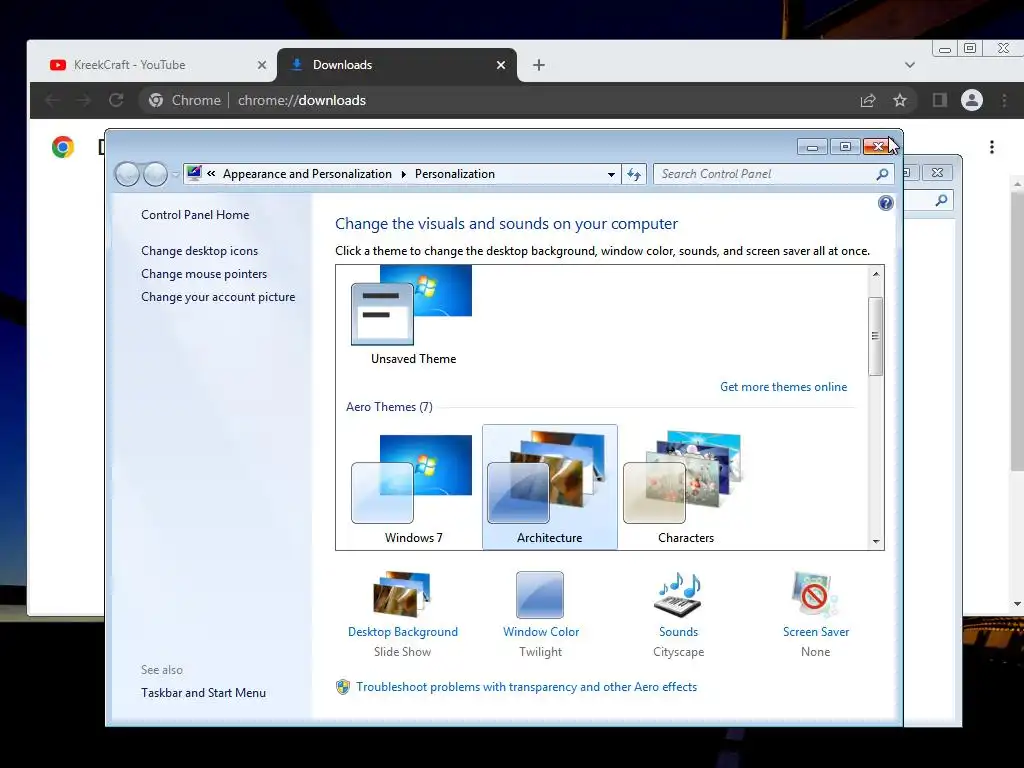Viewport: 1024px width, 768px height.
Task: Open Chrome's three-dot menu in the toolbar
Action: point(1004,100)
